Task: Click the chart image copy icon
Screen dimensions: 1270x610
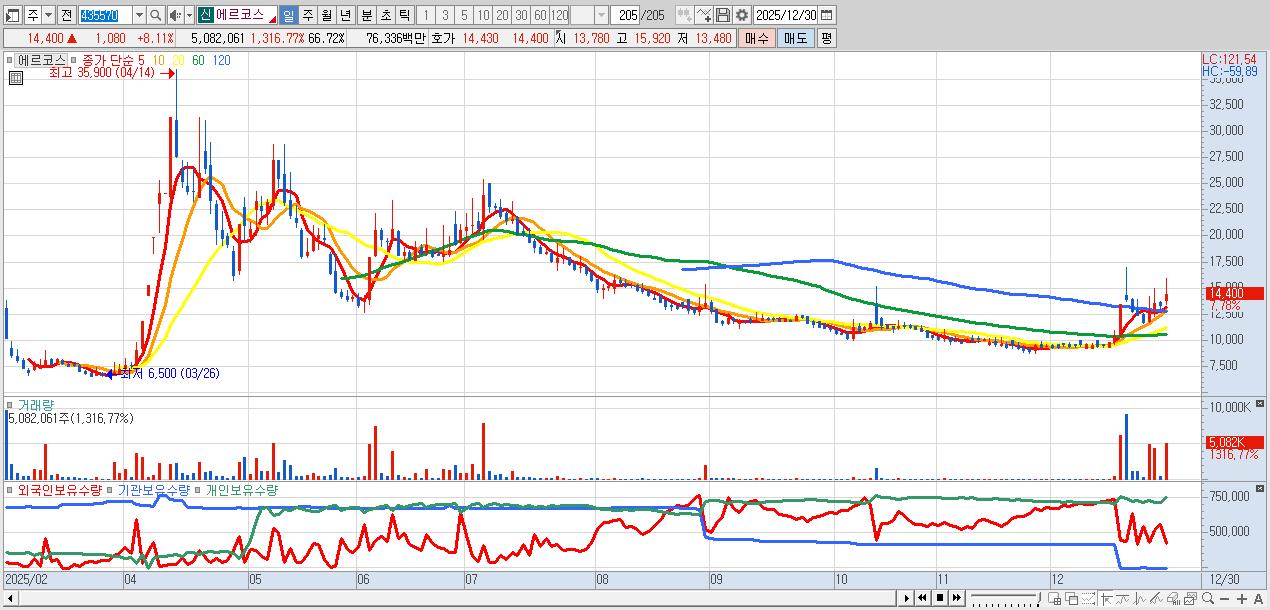Action: (1191, 598)
